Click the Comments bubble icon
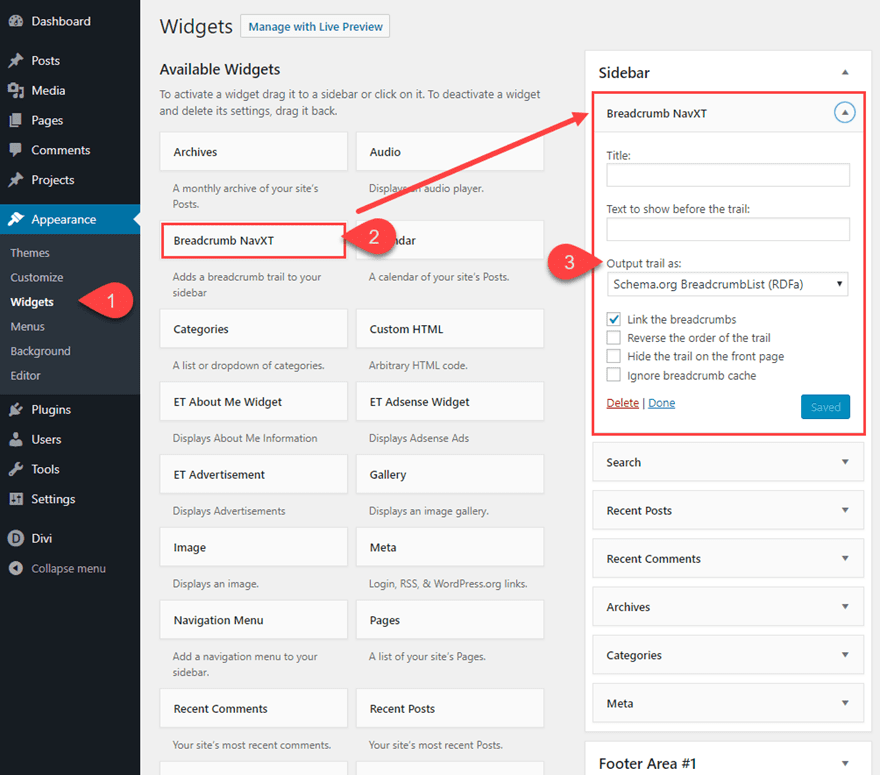The image size is (880, 775). (x=16, y=150)
